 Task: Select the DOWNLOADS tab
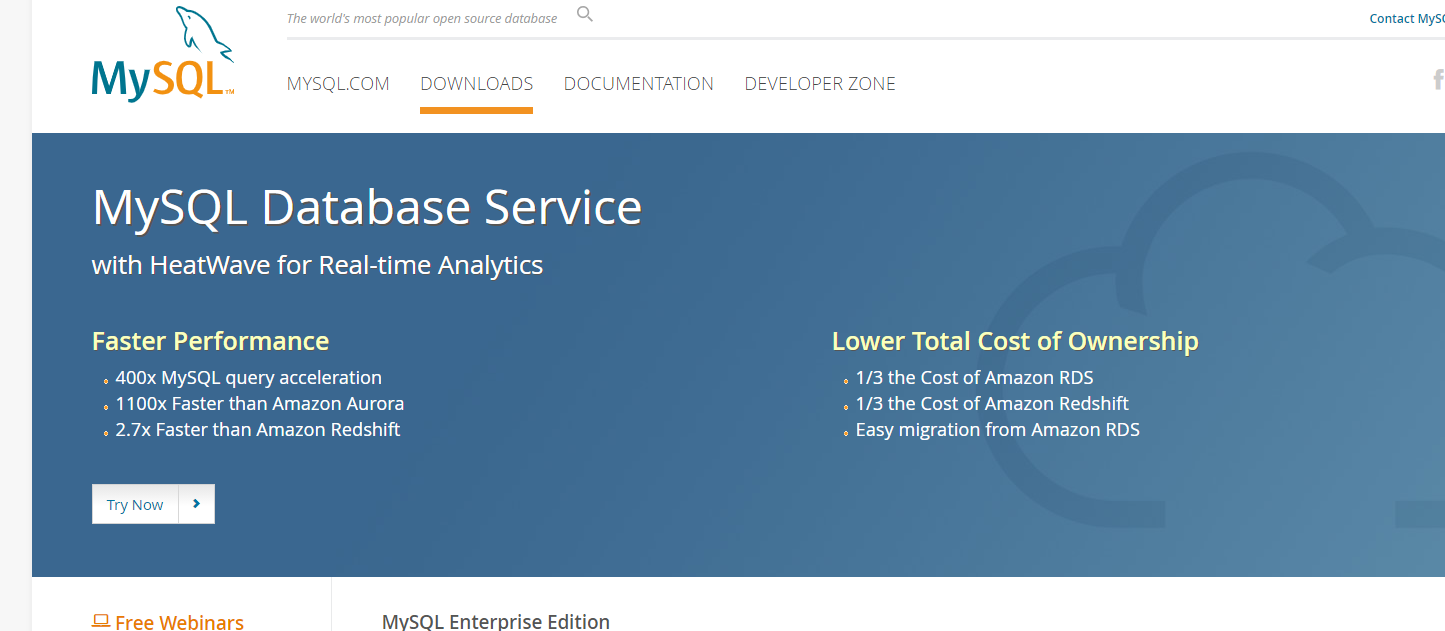coord(476,84)
